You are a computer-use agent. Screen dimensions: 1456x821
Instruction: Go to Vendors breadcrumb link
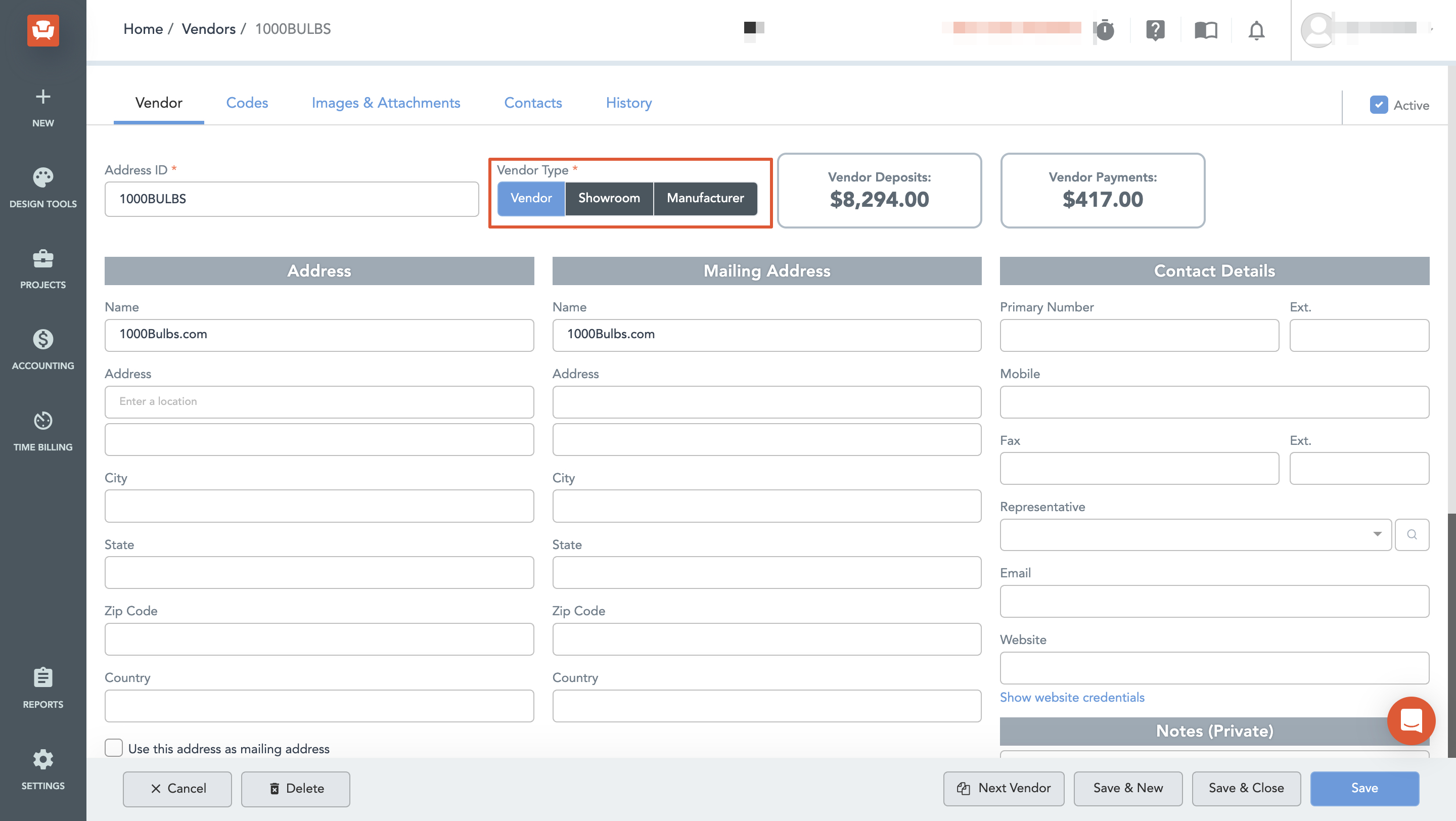208,29
